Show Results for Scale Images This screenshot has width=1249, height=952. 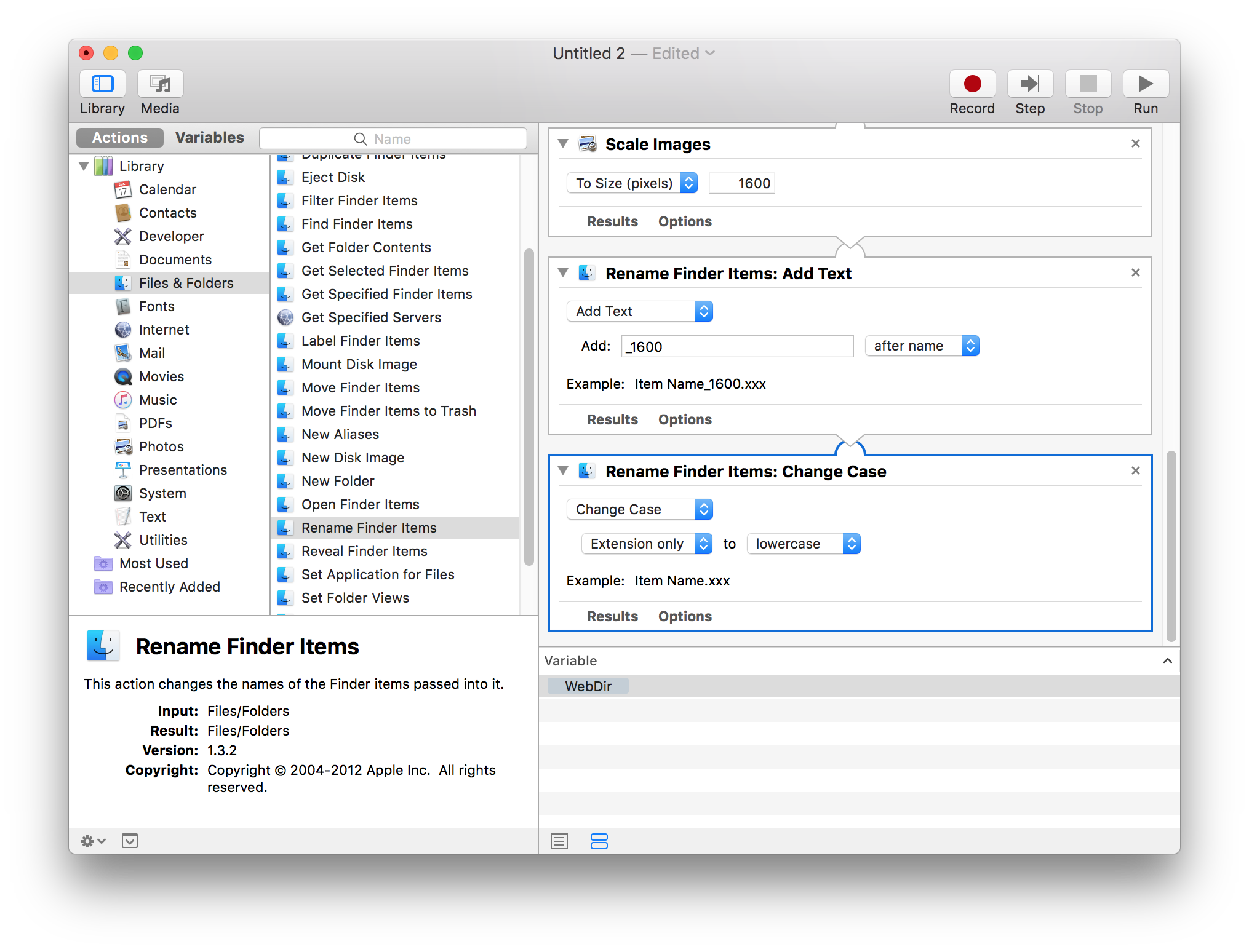[612, 221]
